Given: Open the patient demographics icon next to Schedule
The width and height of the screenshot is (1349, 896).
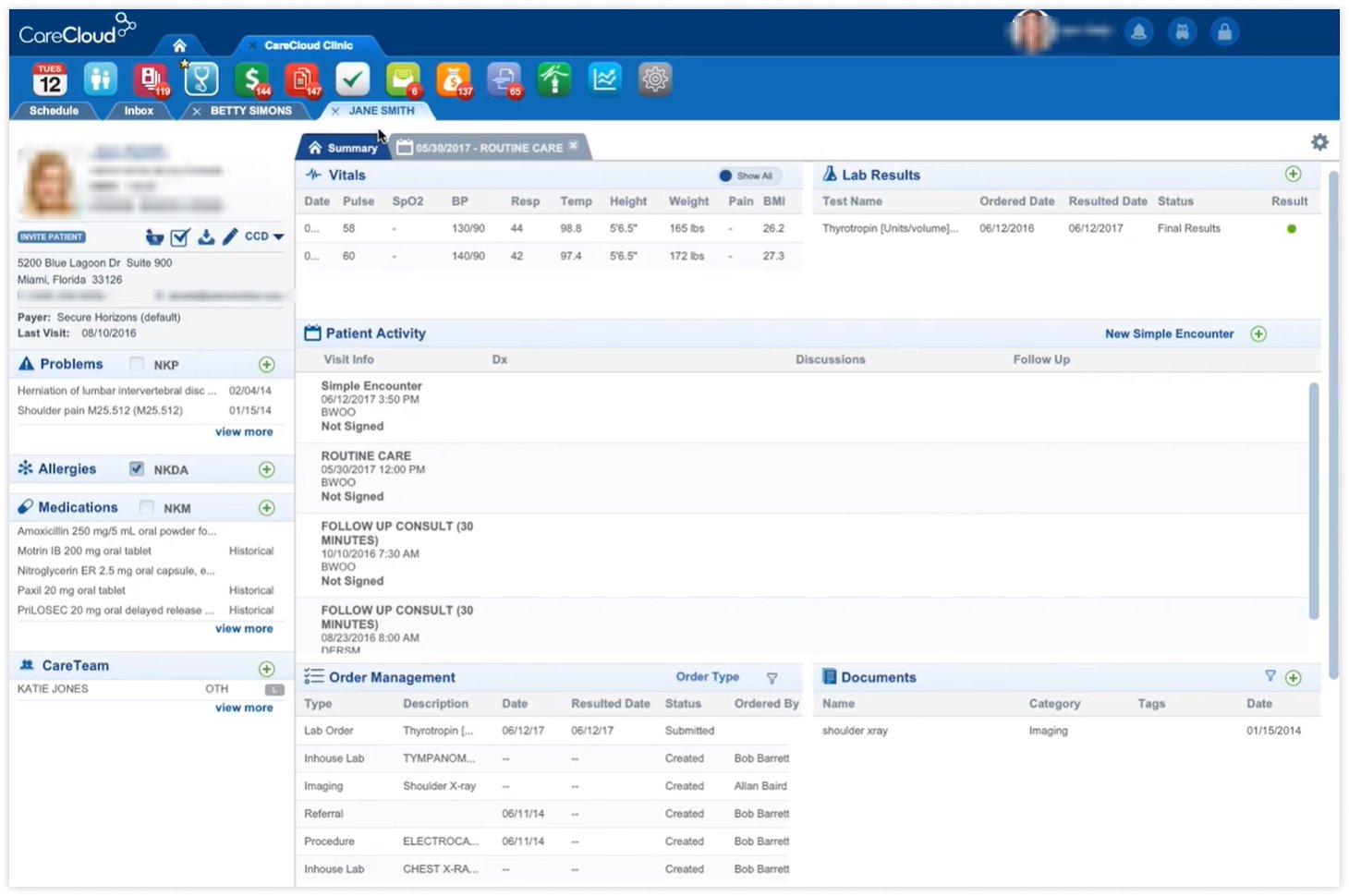Looking at the screenshot, I should pyautogui.click(x=101, y=79).
